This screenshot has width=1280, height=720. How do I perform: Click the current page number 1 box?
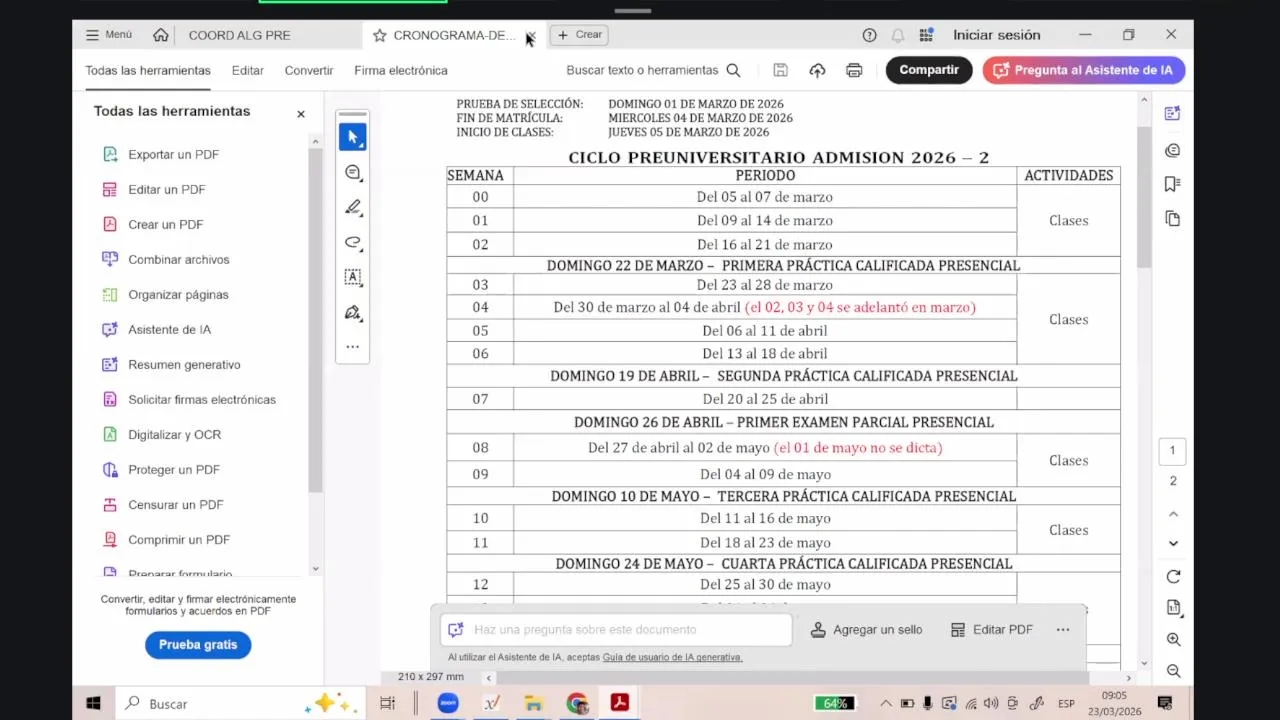[x=1173, y=450]
